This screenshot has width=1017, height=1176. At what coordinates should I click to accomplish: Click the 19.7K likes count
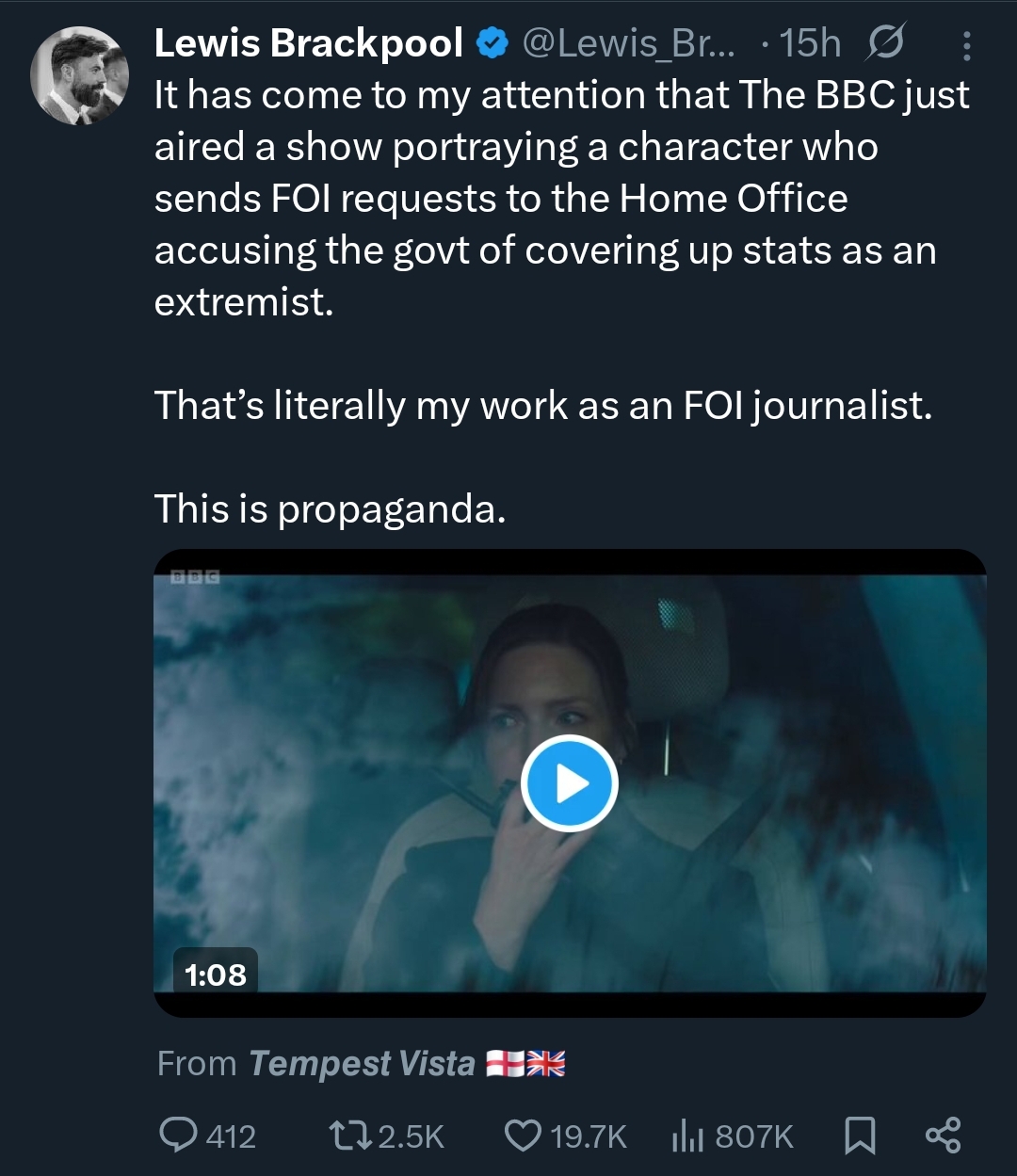pos(589,1136)
